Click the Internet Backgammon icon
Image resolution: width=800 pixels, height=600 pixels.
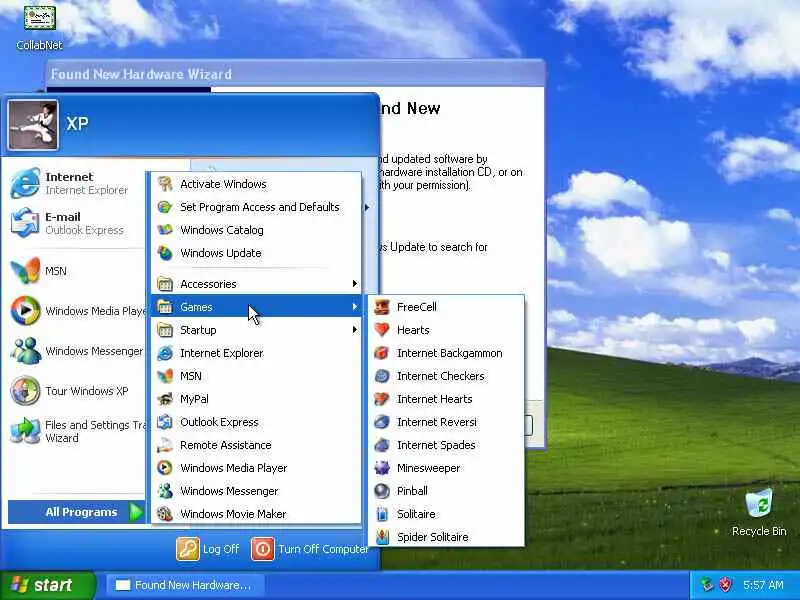(382, 353)
